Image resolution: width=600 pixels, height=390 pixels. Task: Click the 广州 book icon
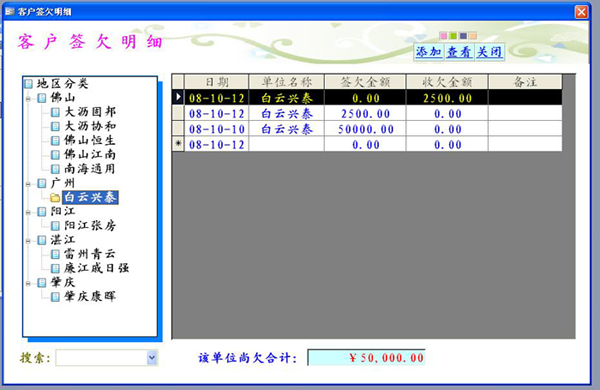42,183
